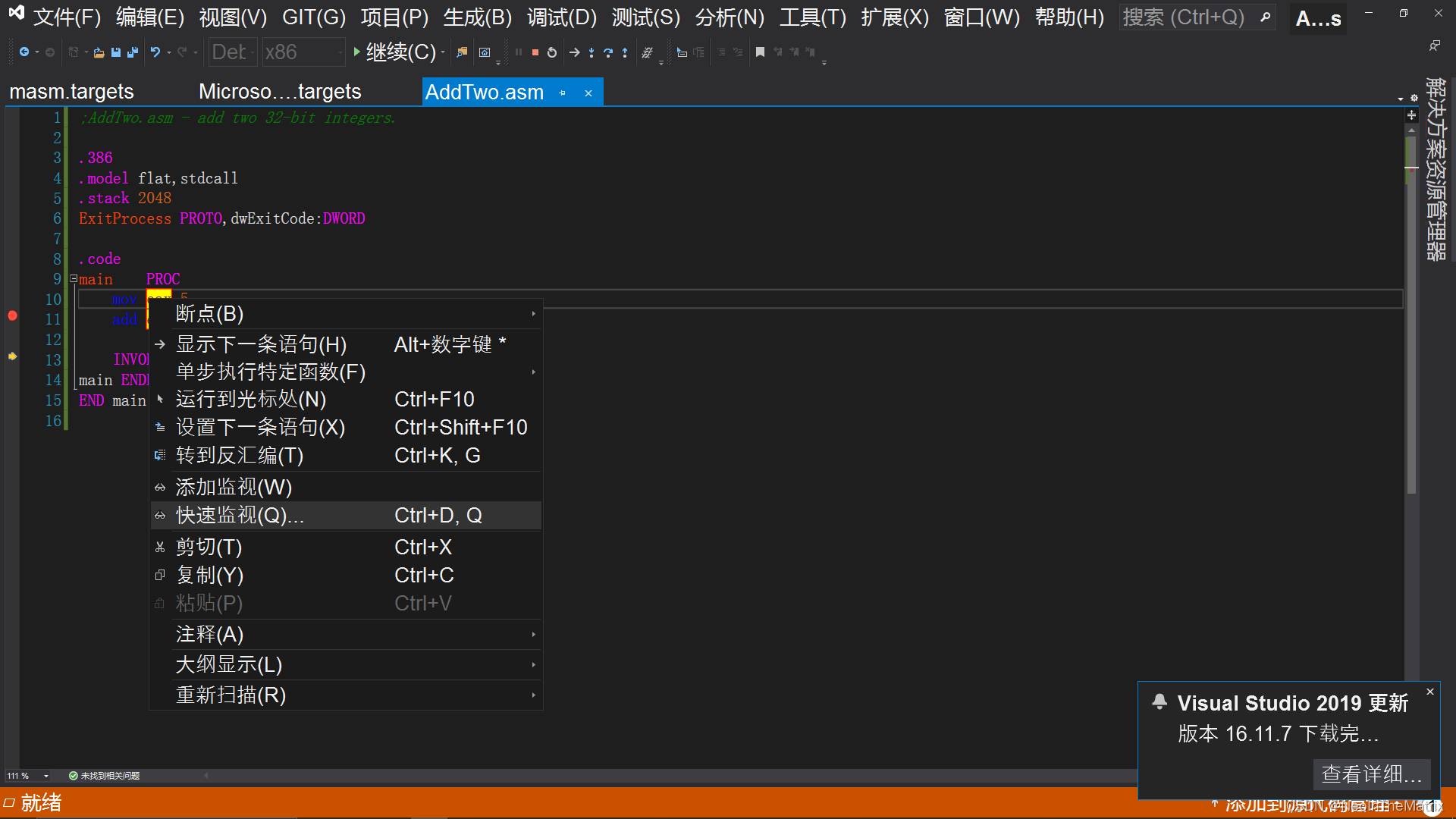Open the 扩展(X) menu
1456x819 pixels.
[x=895, y=17]
